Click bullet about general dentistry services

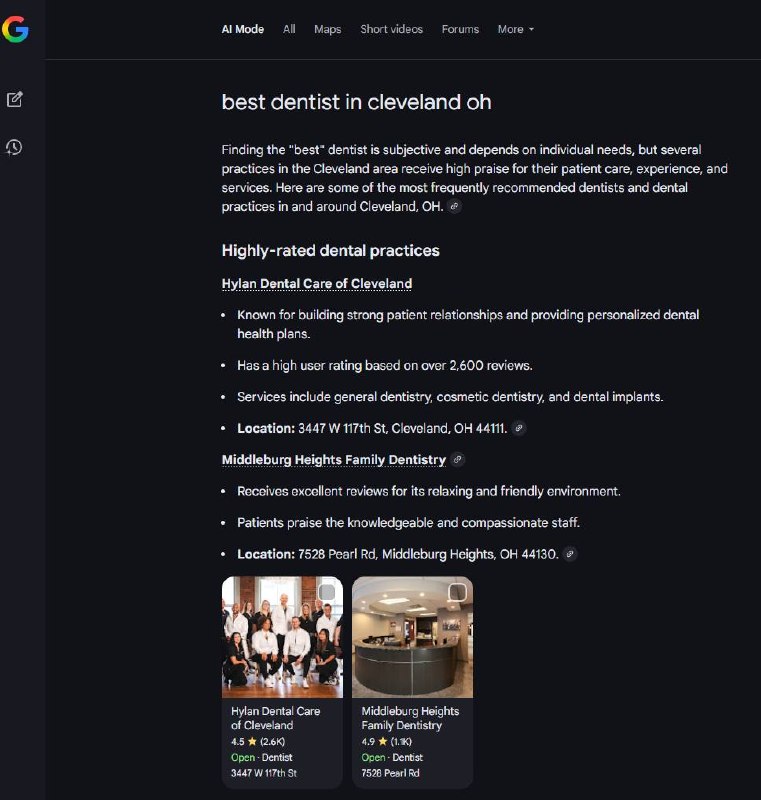pos(450,397)
